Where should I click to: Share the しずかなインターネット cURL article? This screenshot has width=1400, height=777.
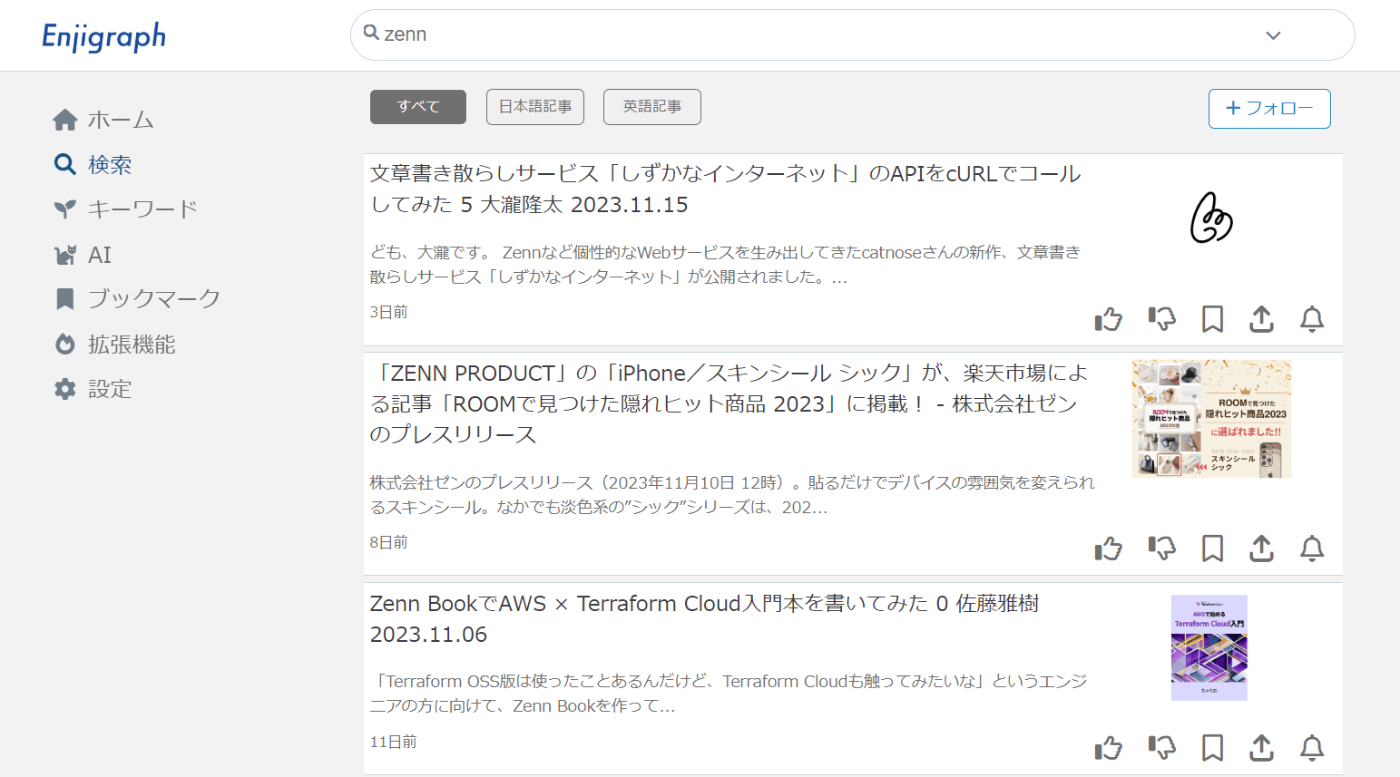pos(1262,319)
